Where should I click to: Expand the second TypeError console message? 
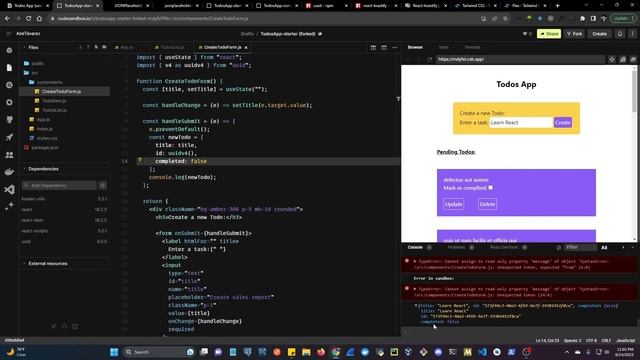[x=415, y=289]
